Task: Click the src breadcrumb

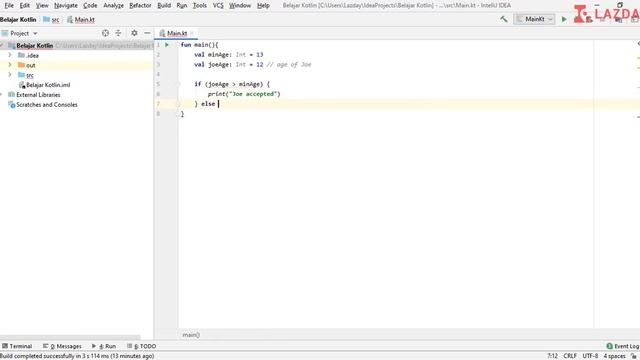Action: pyautogui.click(x=51, y=20)
